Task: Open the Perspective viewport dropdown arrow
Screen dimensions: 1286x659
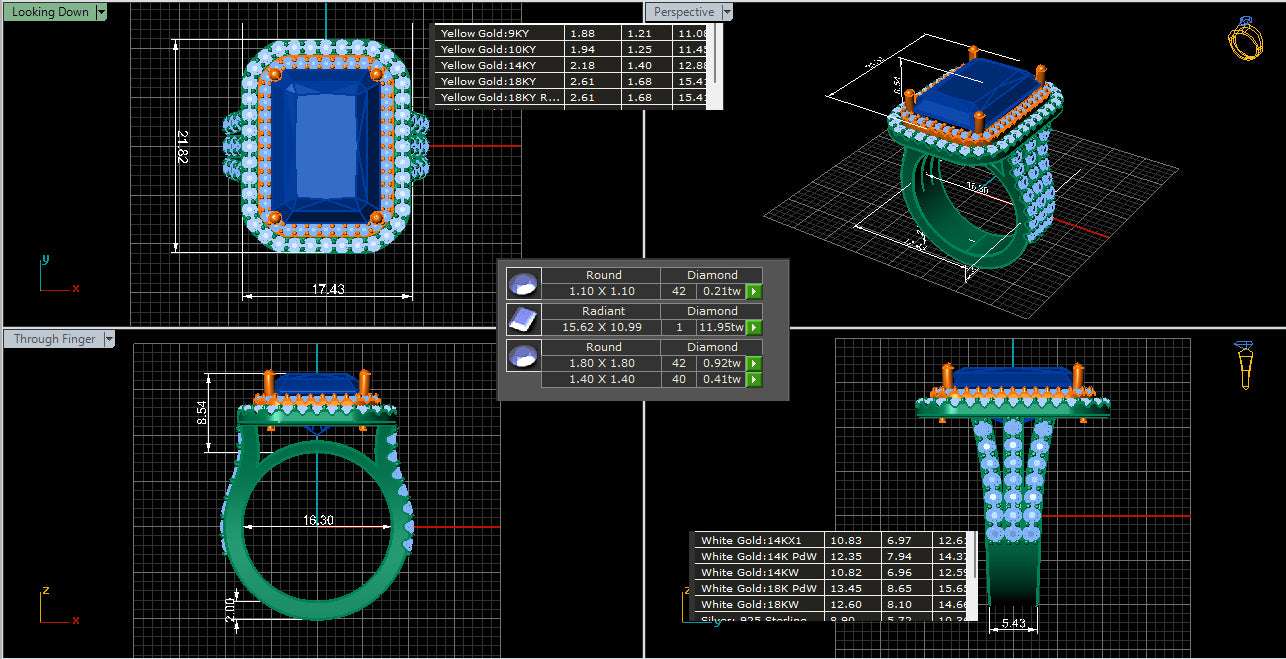Action: pos(727,12)
